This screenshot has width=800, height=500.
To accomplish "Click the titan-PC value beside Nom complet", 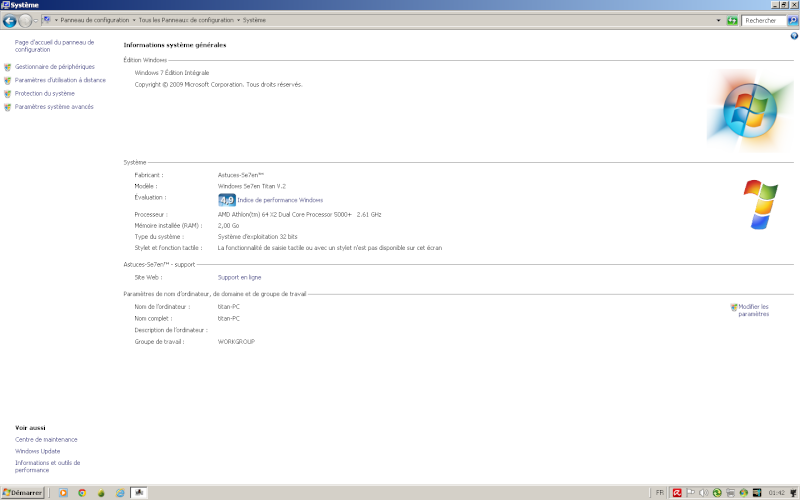I will point(229,318).
